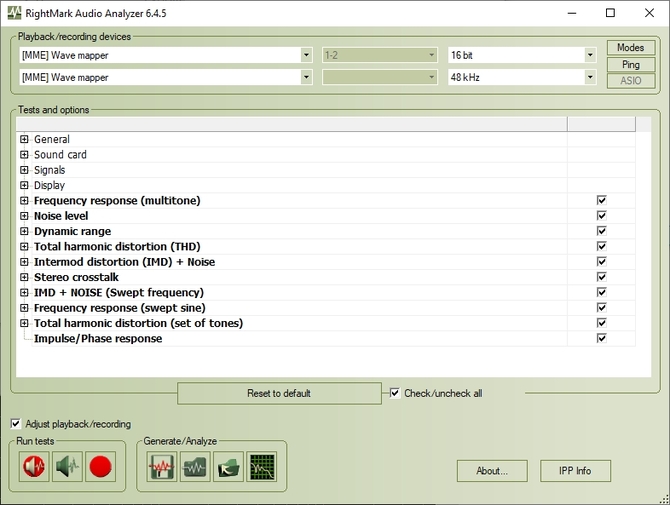
Task: Toggle Total harmonic distortion (set of tones) checkbox
Action: coord(602,323)
